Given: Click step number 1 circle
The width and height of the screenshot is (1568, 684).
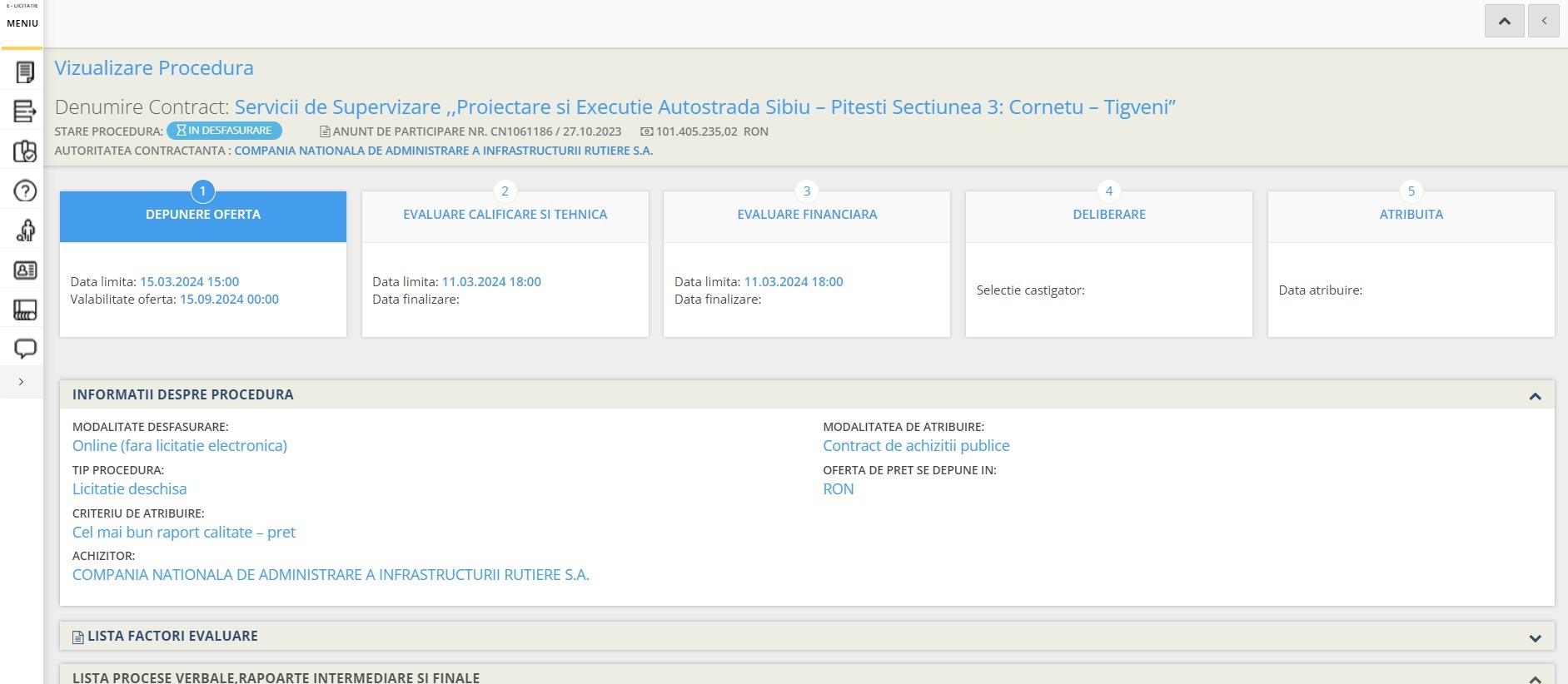Looking at the screenshot, I should (x=202, y=191).
